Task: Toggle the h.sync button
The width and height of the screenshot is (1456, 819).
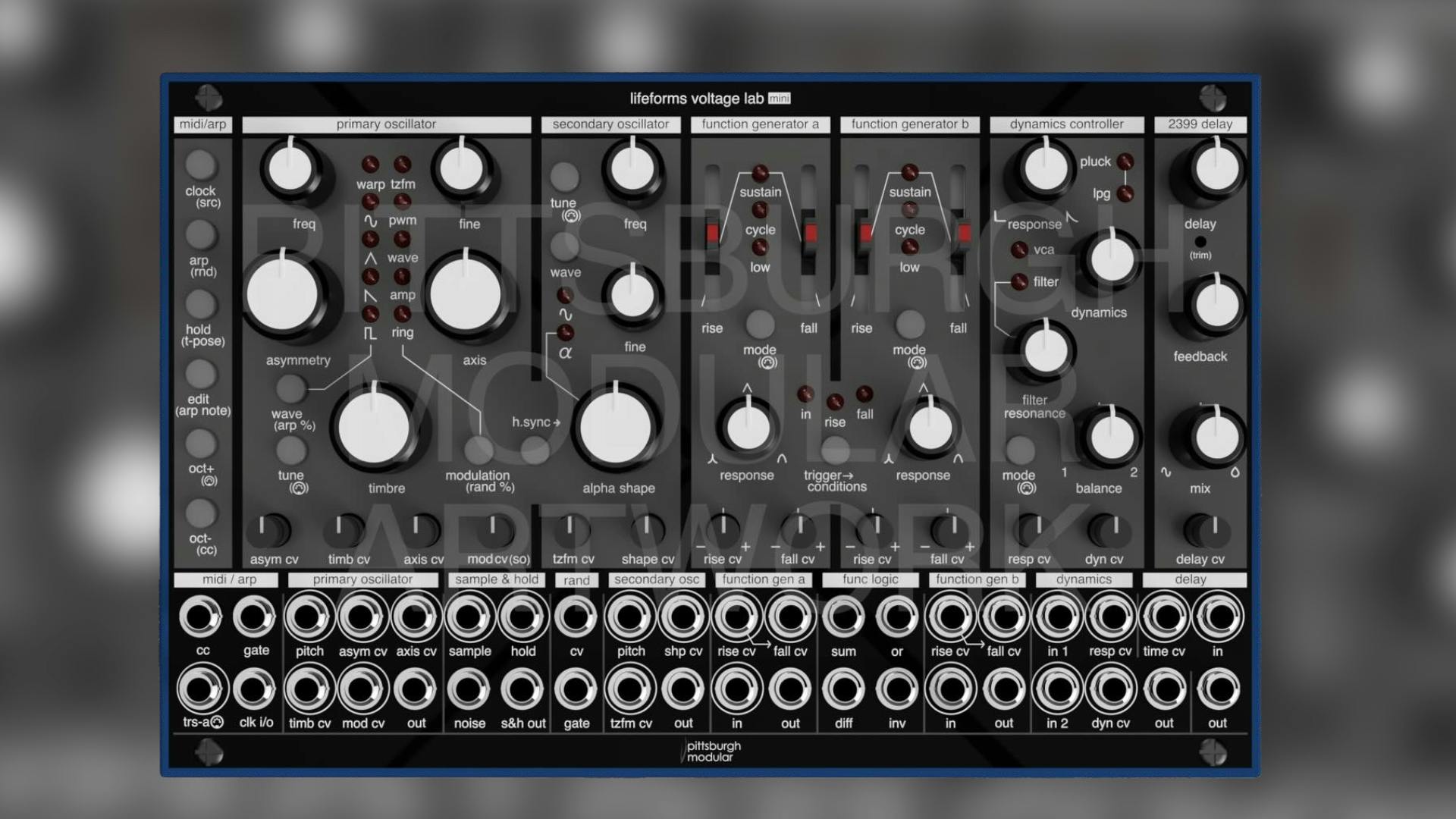Action: point(536,450)
